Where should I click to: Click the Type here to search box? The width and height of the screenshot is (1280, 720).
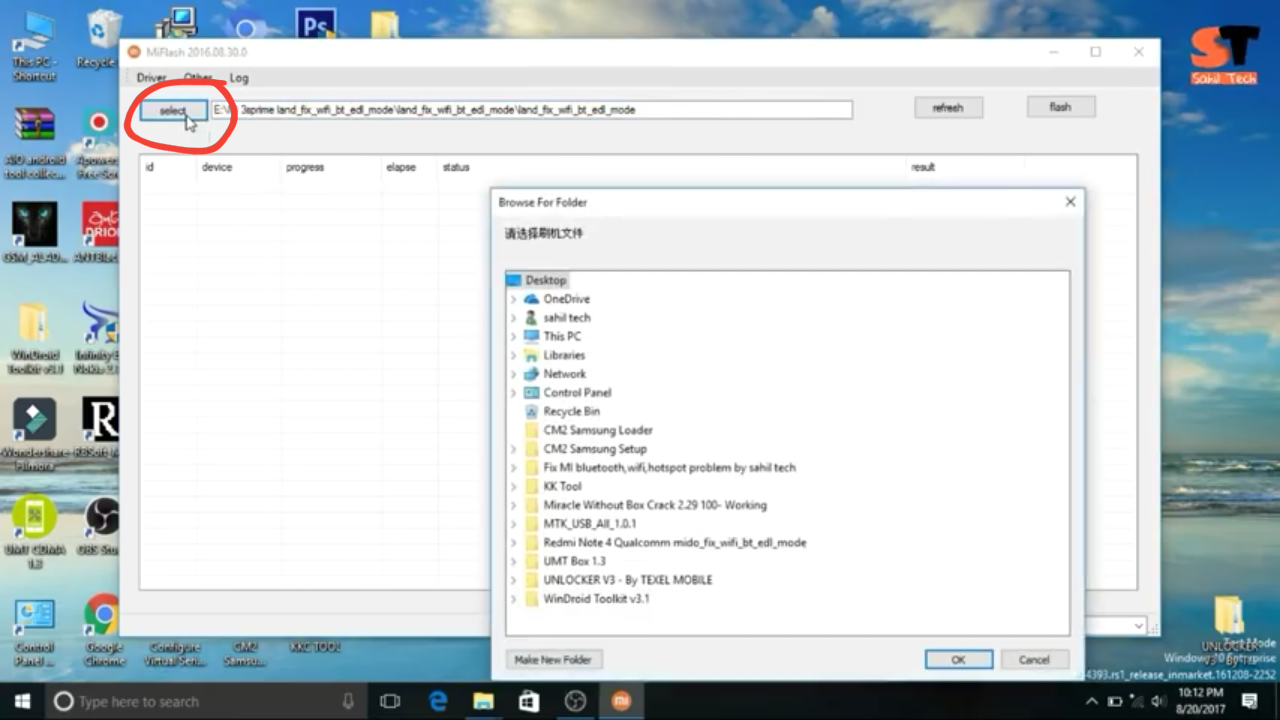(204, 702)
